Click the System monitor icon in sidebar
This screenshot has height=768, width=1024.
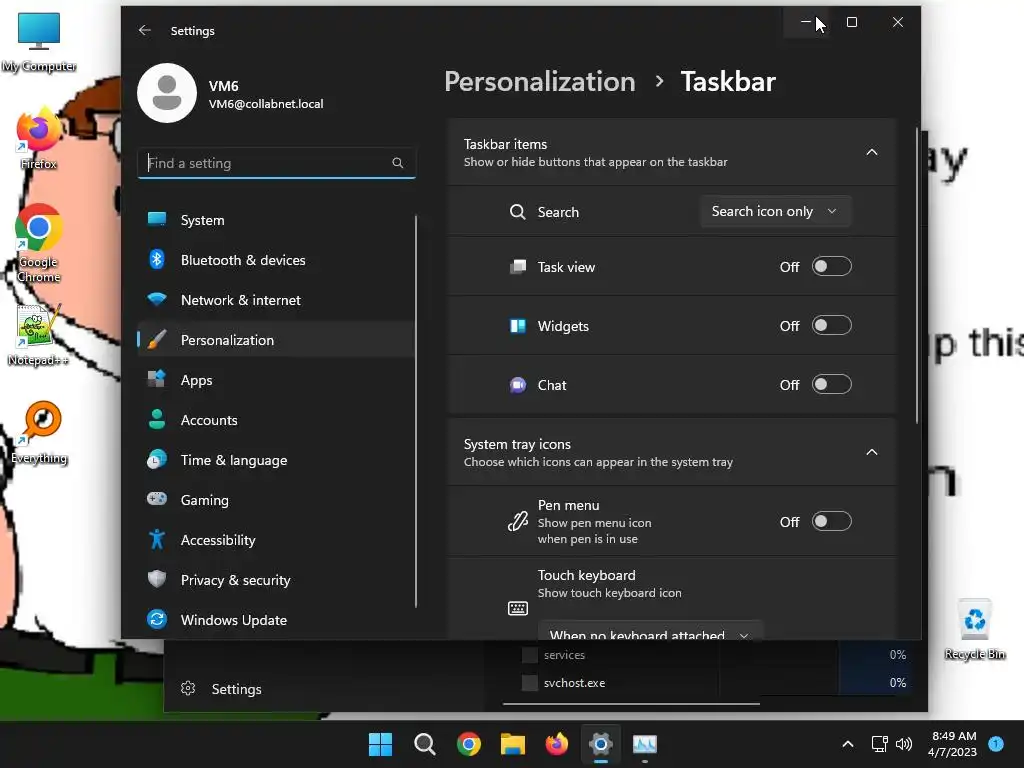pos(157,219)
